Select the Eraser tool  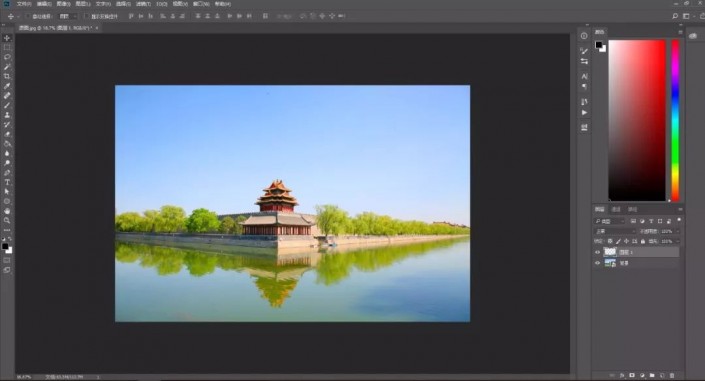[x=7, y=134]
